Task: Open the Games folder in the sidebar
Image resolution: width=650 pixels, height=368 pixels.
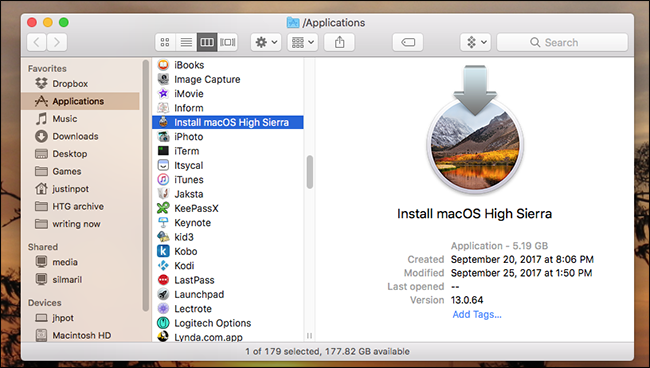Action: (x=80, y=171)
